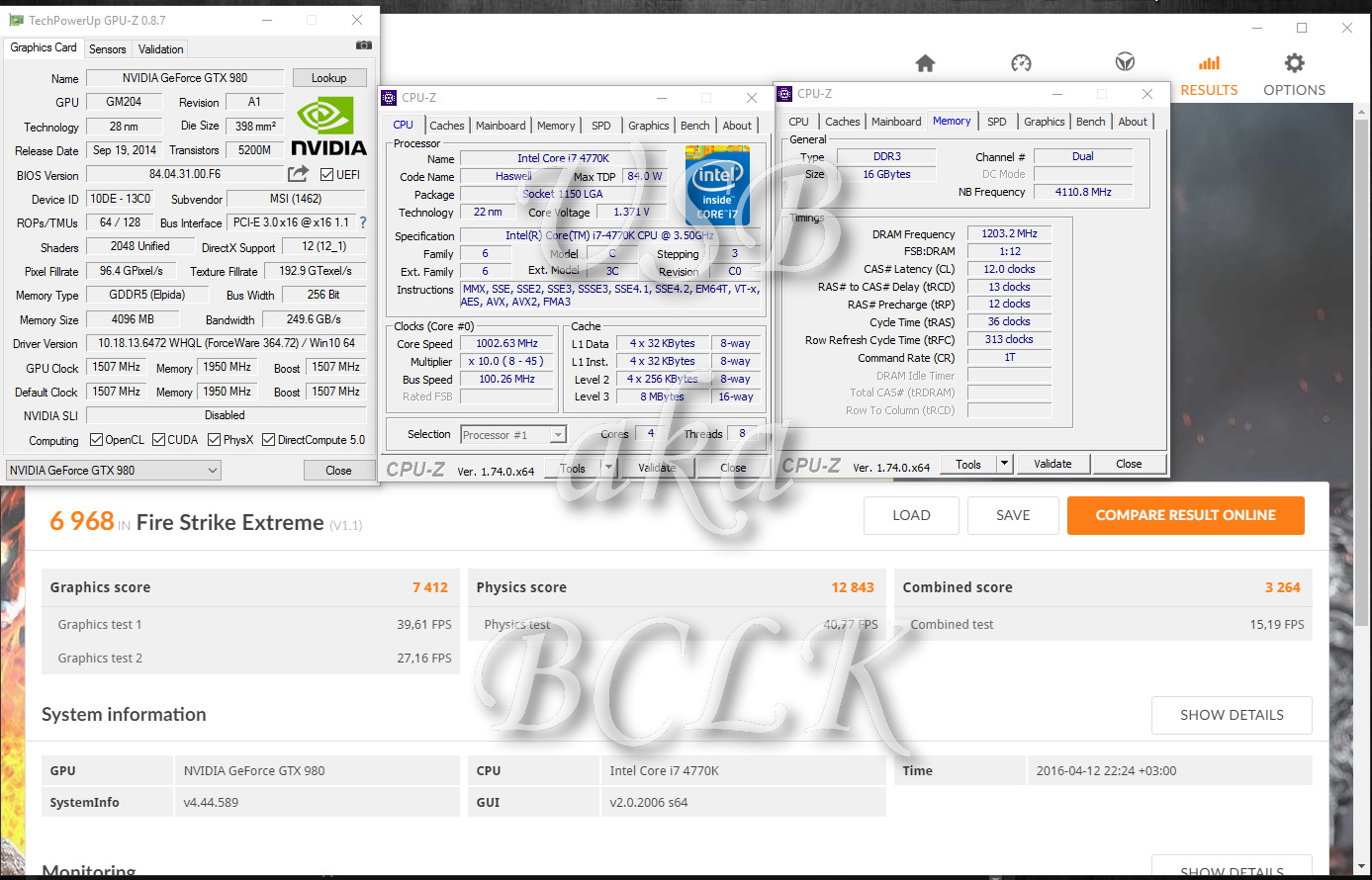This screenshot has width=1372, height=880.
Task: Click the Physics score value 12 843
Action: [853, 587]
